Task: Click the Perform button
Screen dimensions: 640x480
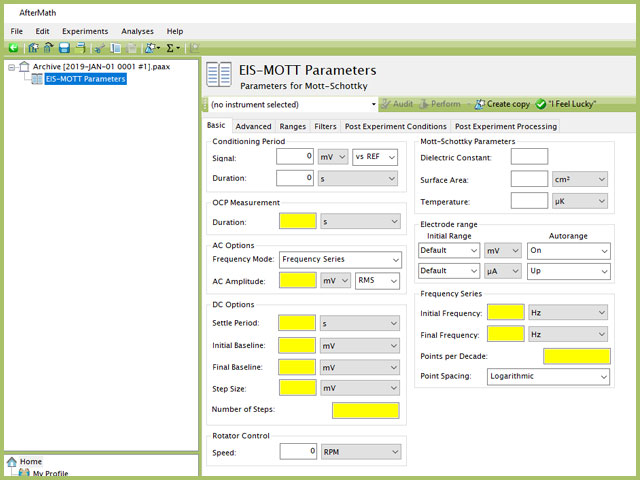Action: 440,104
